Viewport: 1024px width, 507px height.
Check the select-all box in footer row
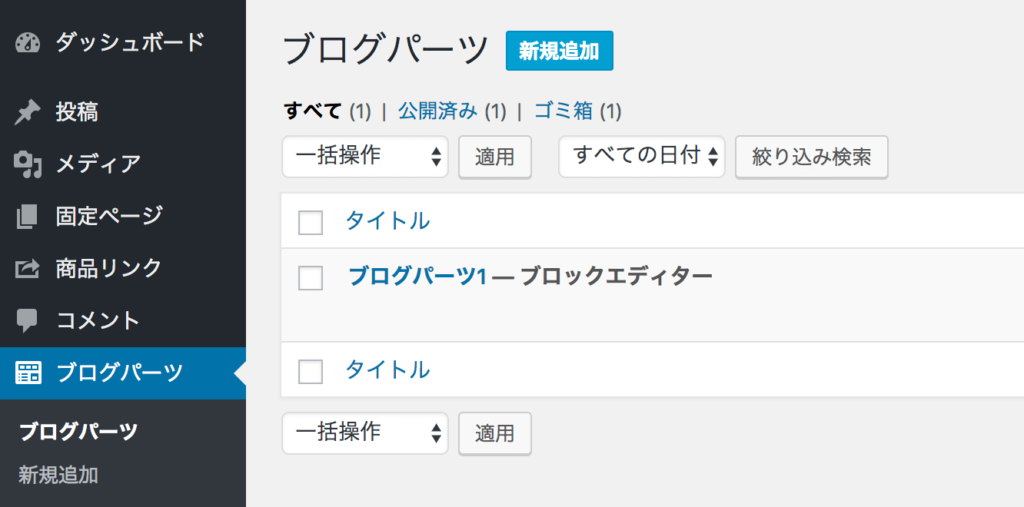click(310, 371)
